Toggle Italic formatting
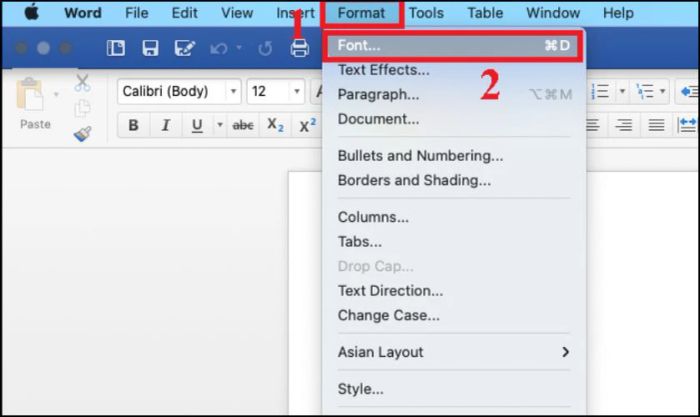This screenshot has width=700, height=417. pos(166,125)
